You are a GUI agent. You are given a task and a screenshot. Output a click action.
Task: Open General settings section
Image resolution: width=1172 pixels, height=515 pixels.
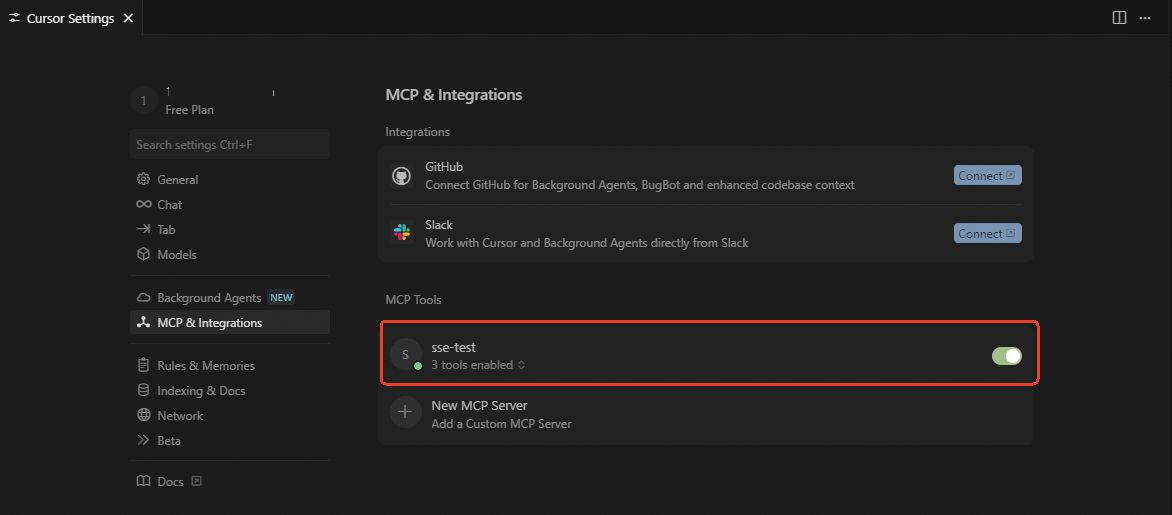click(x=230, y=179)
